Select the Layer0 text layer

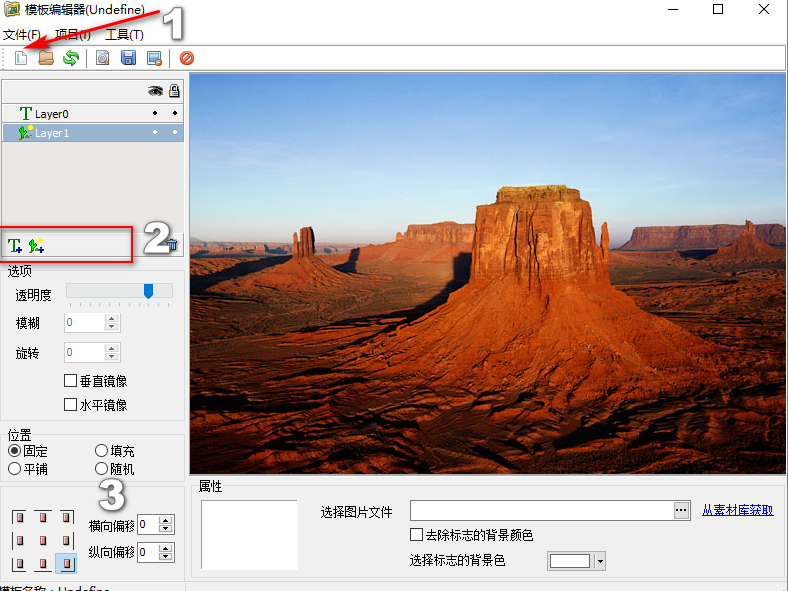[x=92, y=114]
